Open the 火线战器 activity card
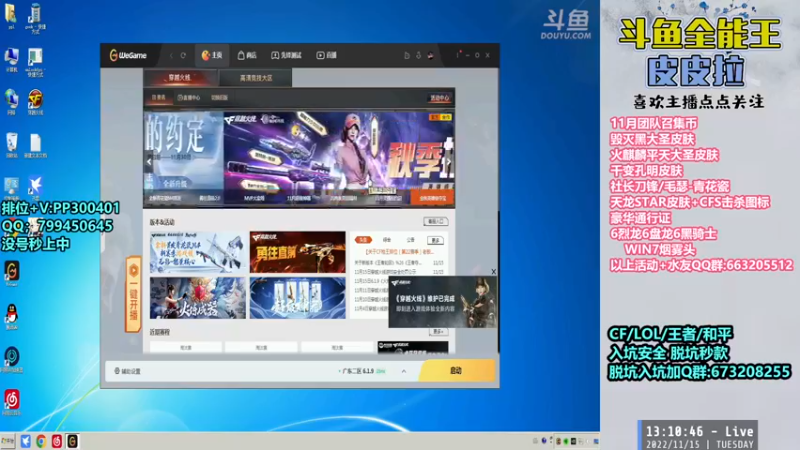The height and width of the screenshot is (450, 800). pyautogui.click(x=197, y=298)
